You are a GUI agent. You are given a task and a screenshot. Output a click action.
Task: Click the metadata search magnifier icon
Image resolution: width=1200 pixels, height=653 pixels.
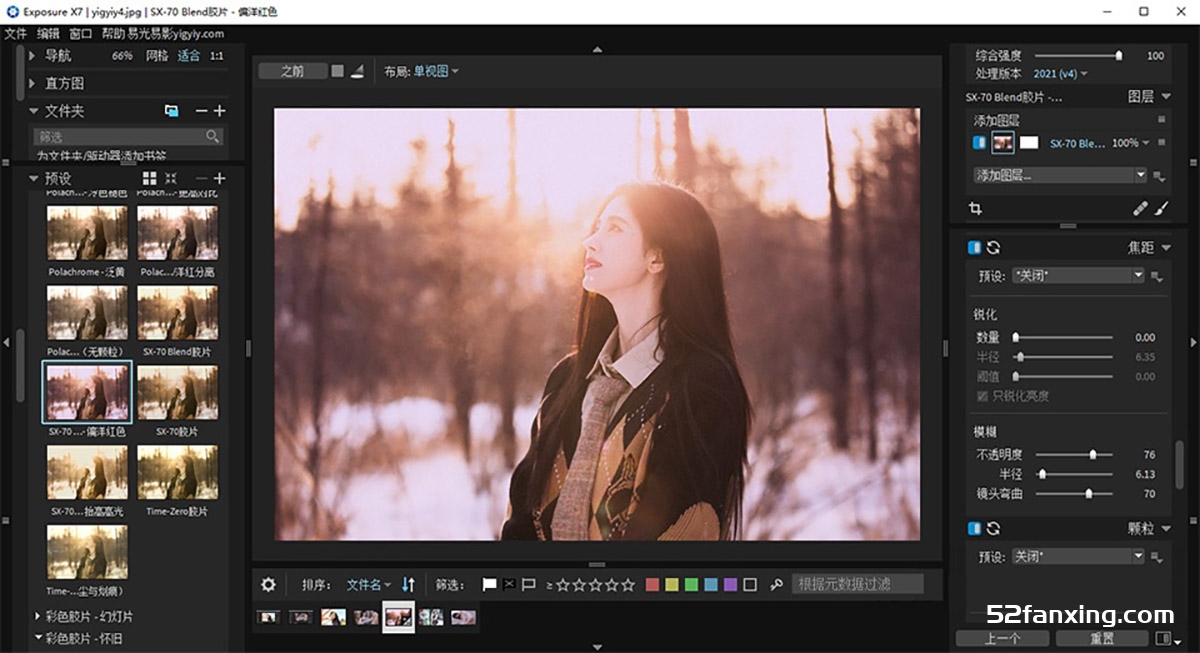pos(776,585)
